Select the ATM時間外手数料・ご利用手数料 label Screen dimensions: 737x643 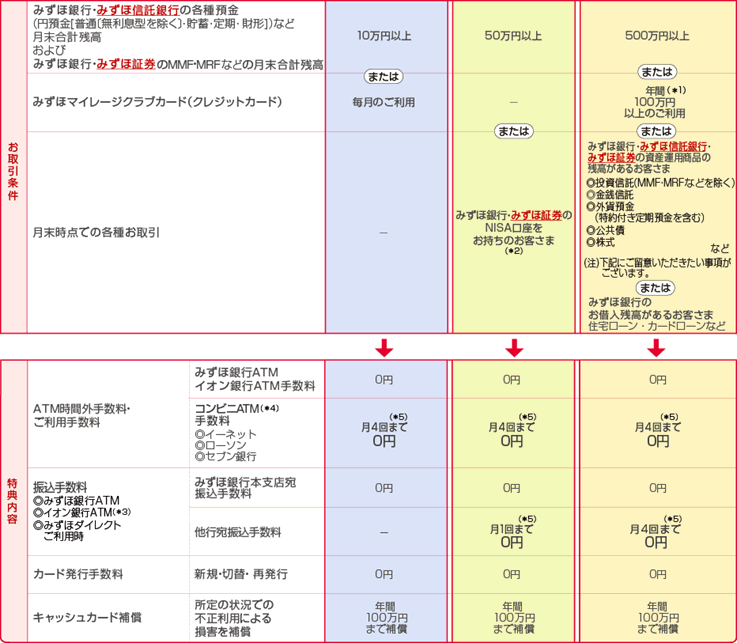click(x=81, y=416)
